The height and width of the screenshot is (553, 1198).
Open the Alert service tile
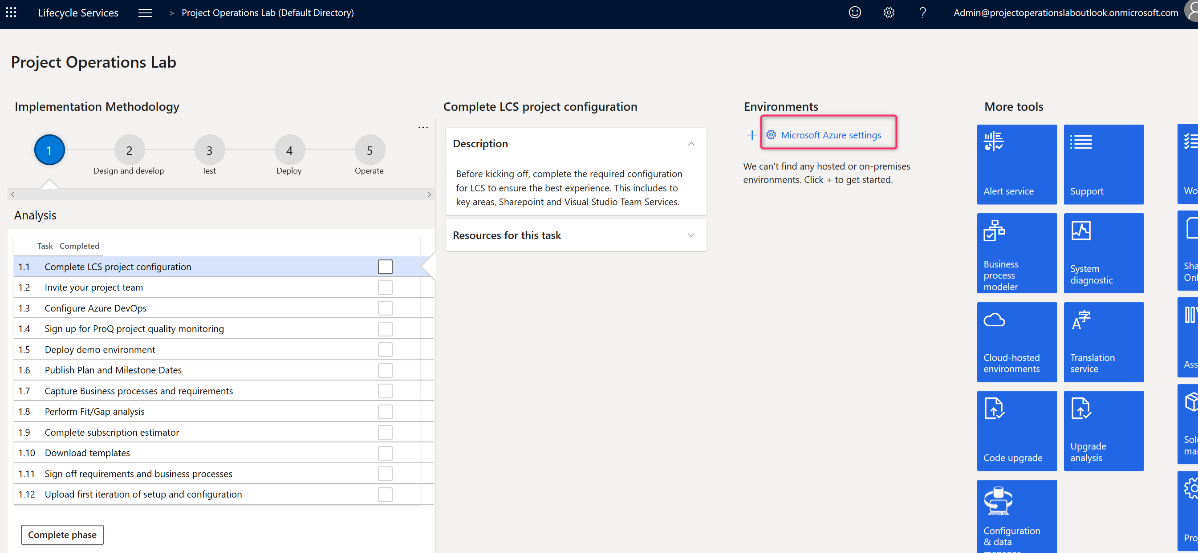(1017, 164)
